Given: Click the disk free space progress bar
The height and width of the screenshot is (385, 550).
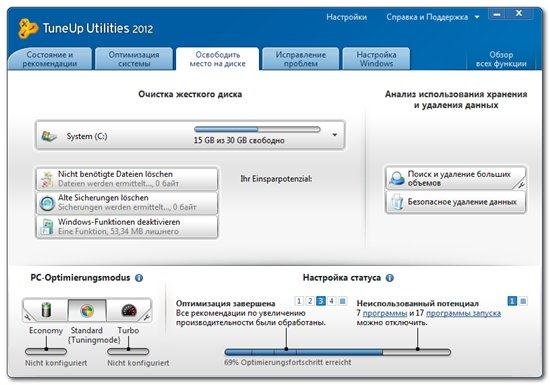Looking at the screenshot, I should click(257, 129).
